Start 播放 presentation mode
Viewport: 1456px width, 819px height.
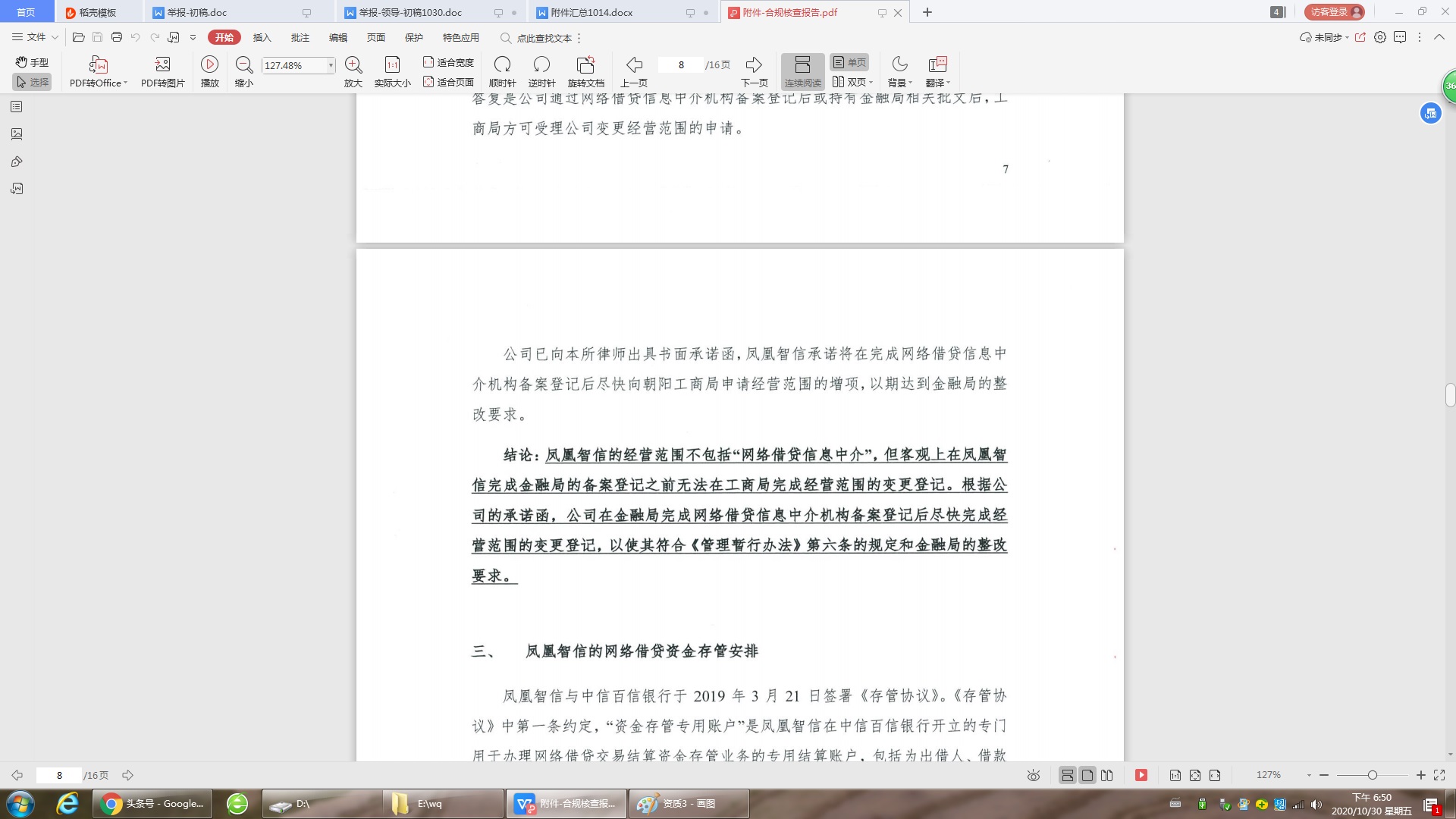click(210, 72)
